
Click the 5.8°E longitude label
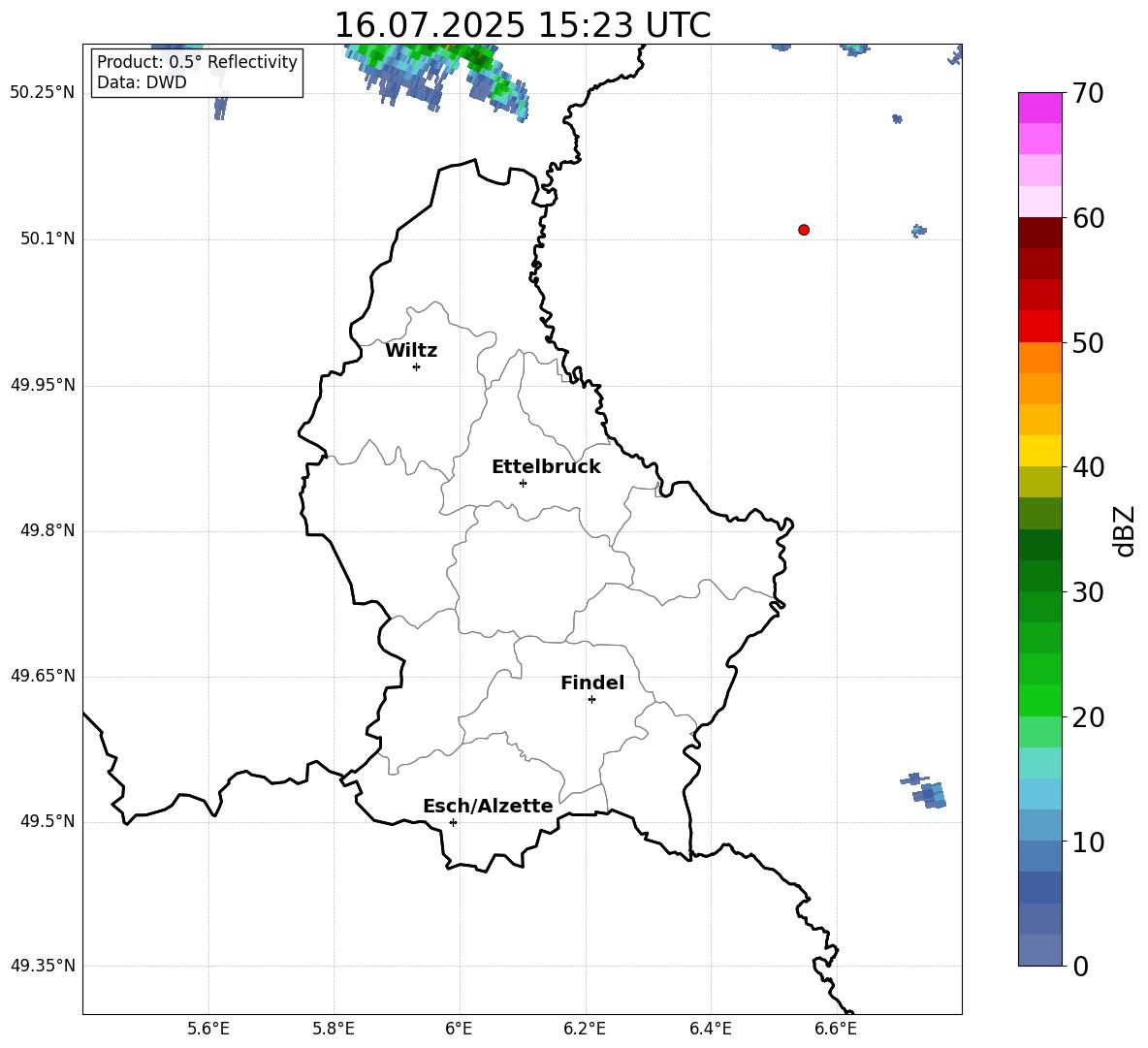coord(334,1029)
